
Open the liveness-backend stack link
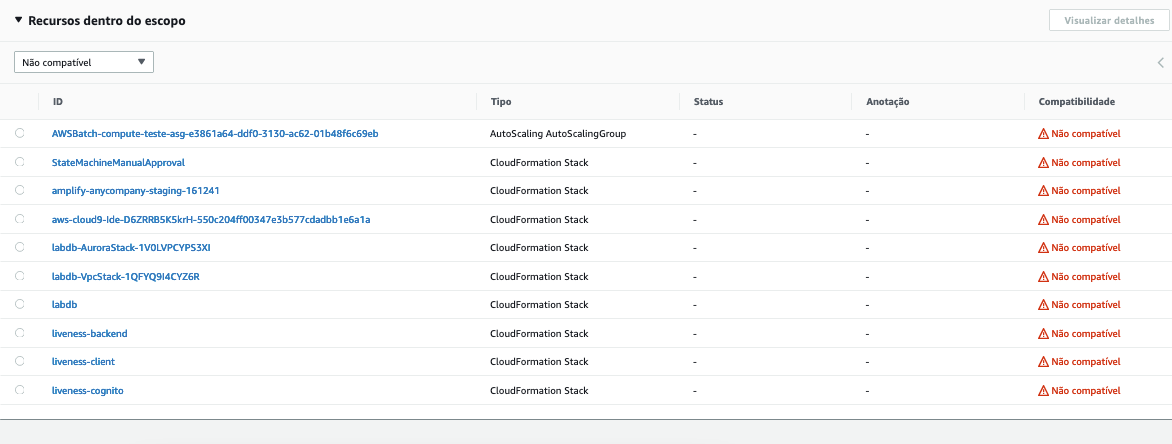pyautogui.click(x=89, y=333)
